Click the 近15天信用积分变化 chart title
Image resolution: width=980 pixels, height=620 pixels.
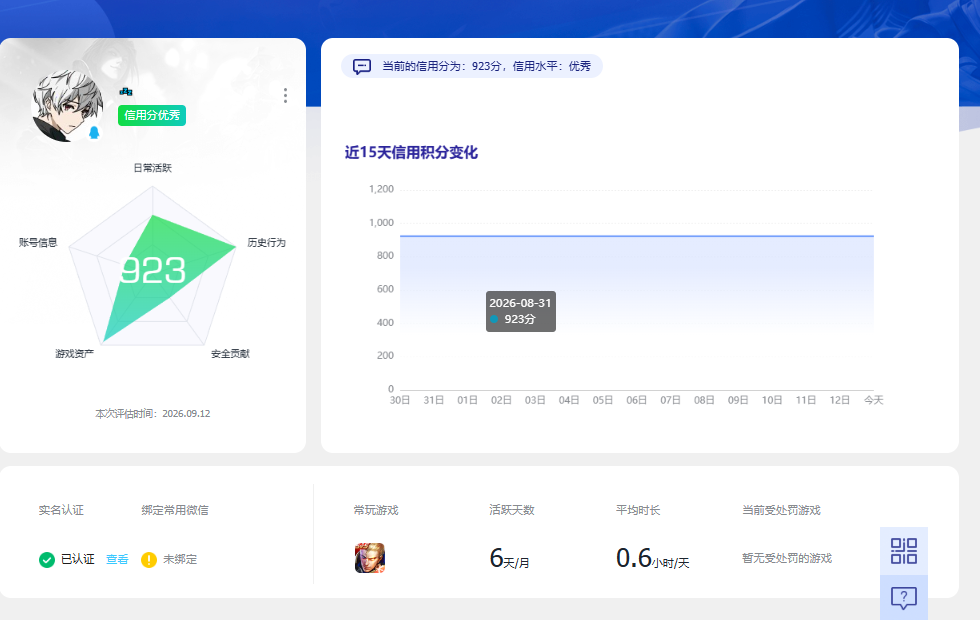tap(411, 152)
